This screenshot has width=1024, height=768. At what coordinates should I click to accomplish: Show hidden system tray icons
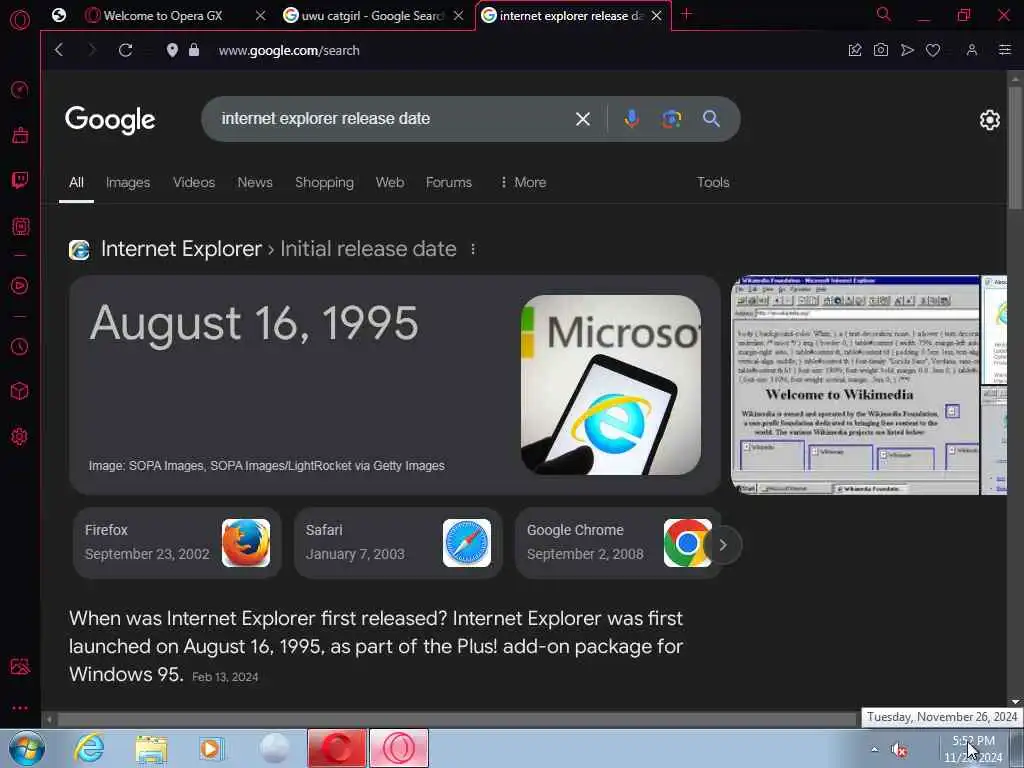coord(874,750)
